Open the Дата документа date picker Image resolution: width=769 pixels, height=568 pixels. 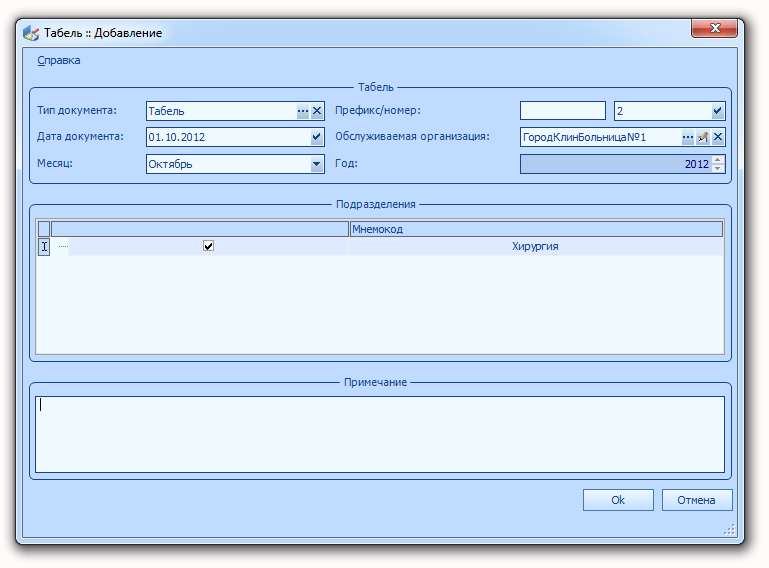pyautogui.click(x=317, y=137)
